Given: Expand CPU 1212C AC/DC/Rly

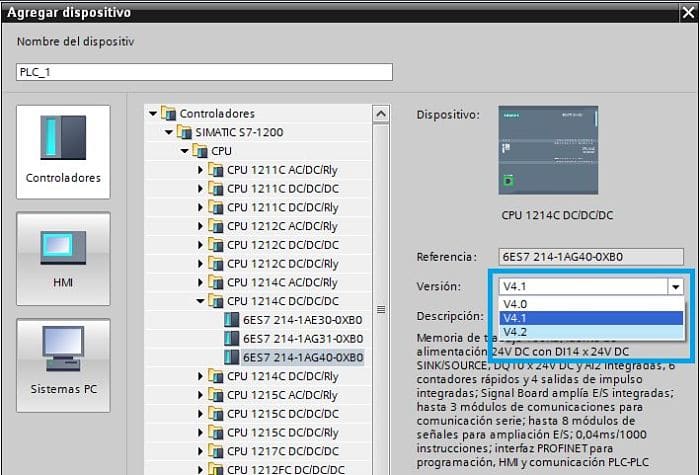Looking at the screenshot, I should pos(200,226).
